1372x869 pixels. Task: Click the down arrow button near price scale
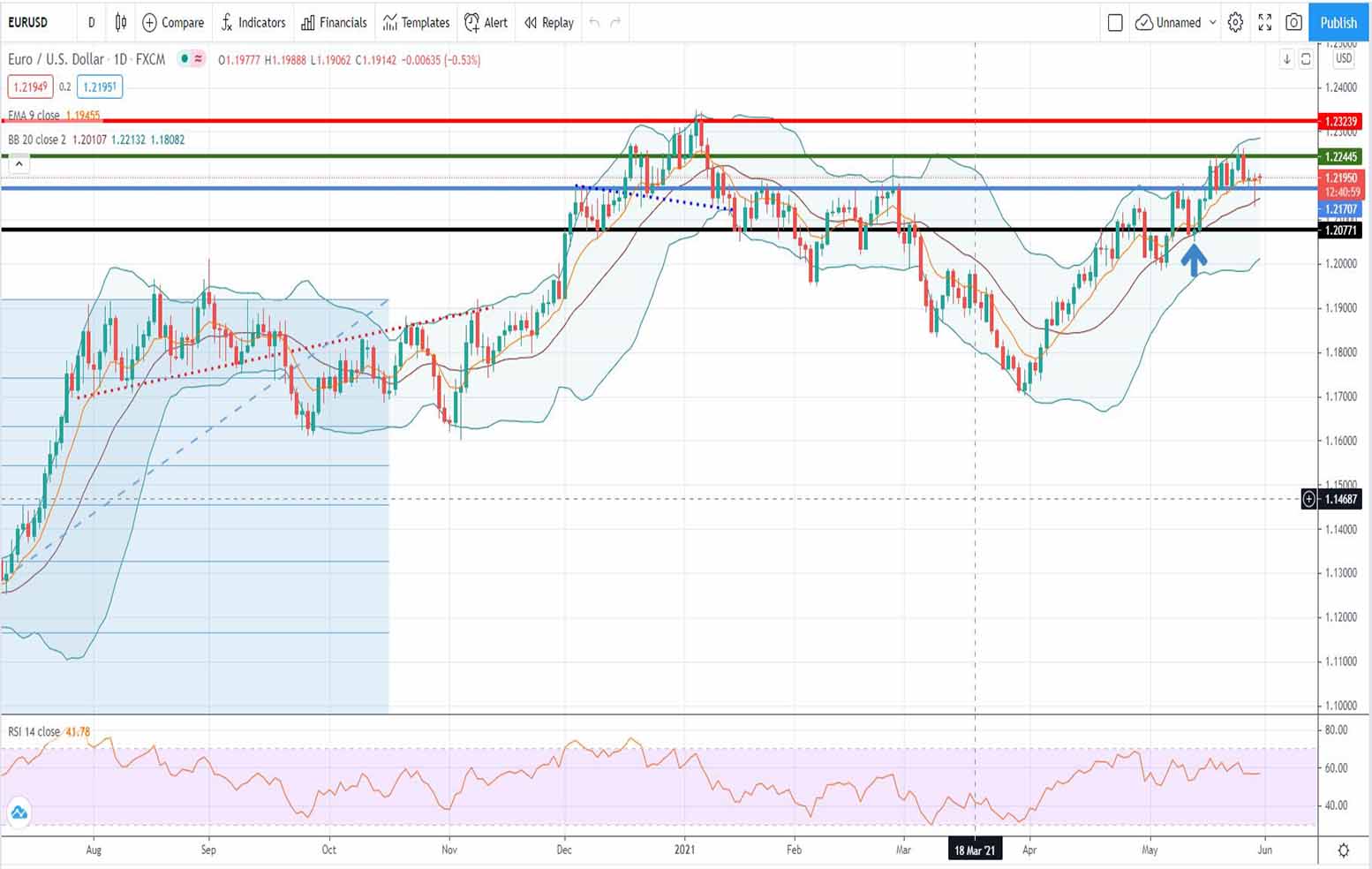1286,59
